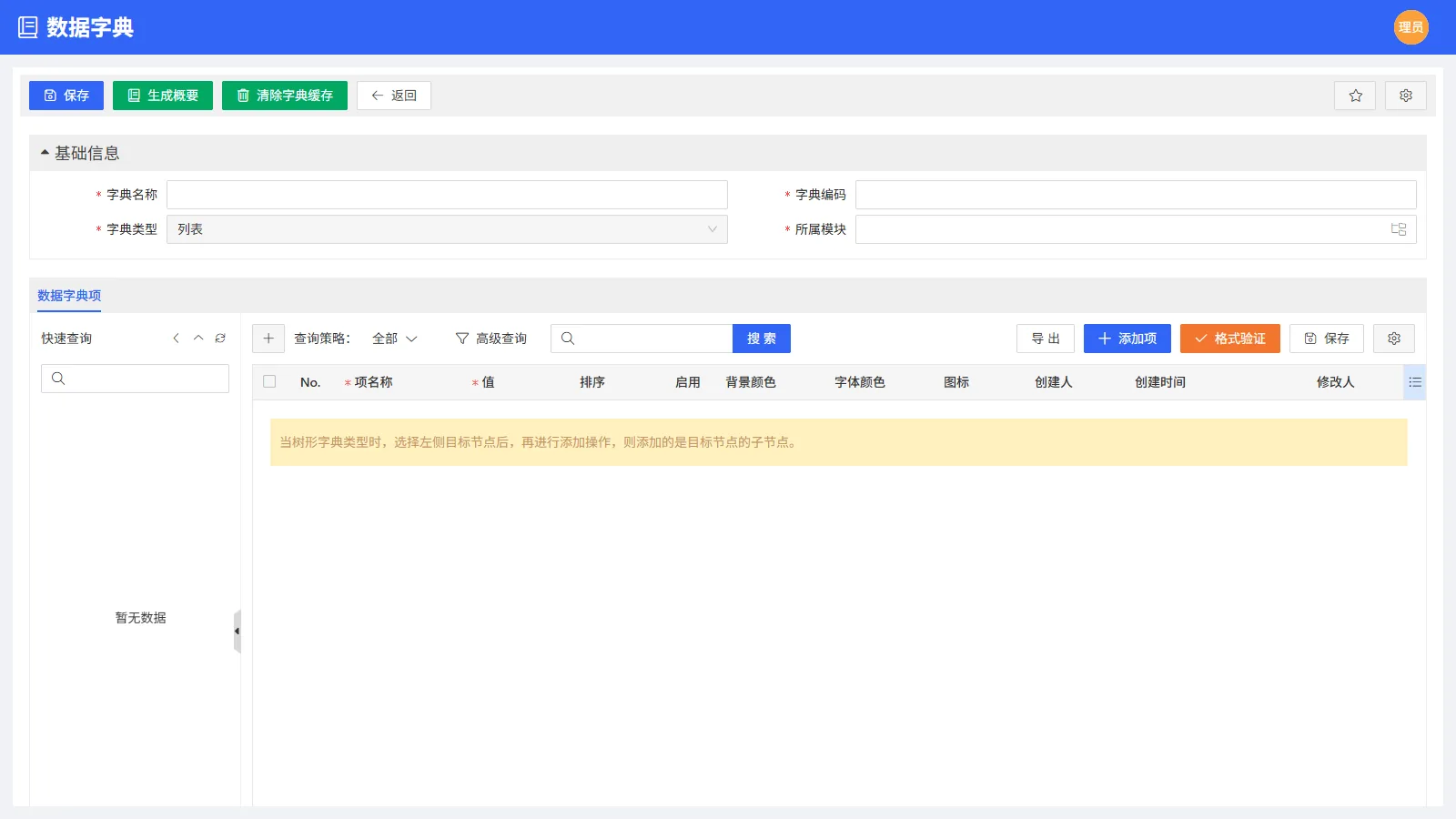Viewport: 1456px width, 819px height.
Task: Click the 创建时间 column header
Action: click(x=1160, y=382)
